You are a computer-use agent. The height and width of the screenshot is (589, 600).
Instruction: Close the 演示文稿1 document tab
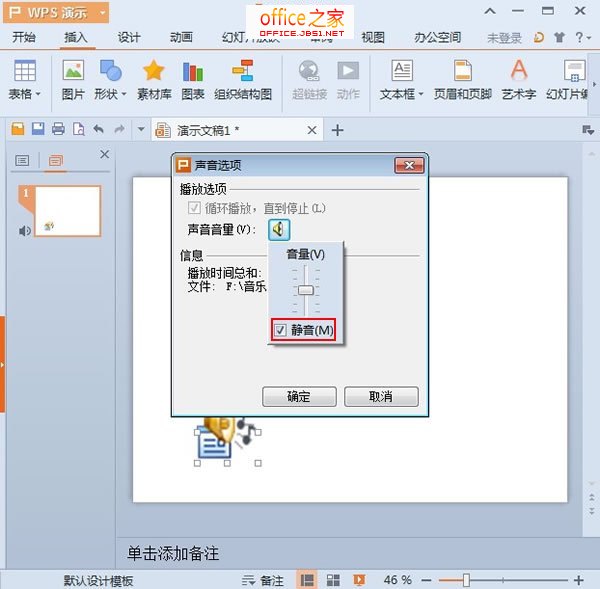click(312, 130)
